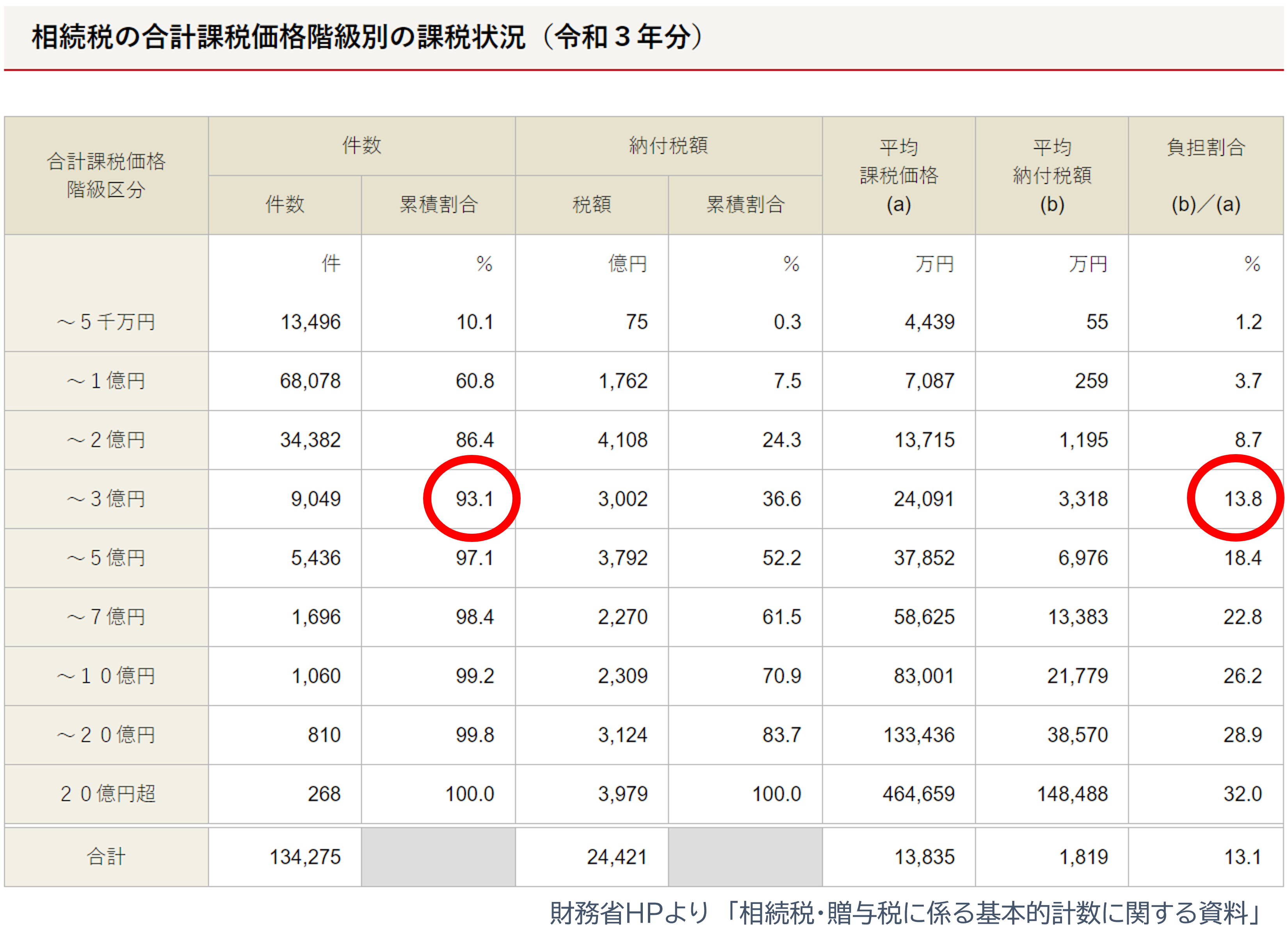The image size is (1288, 941).
Task: Select the cumulative ratio 10.1
Action: coord(475,323)
